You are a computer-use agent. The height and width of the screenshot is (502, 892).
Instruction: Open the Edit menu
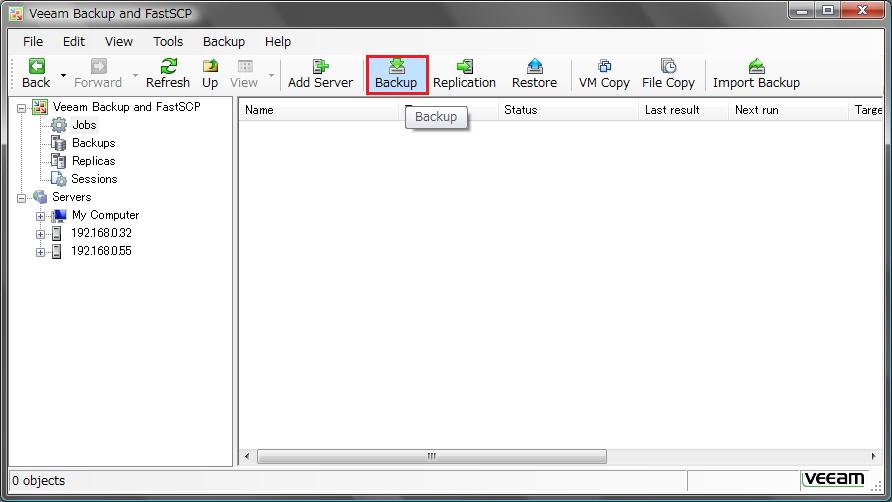pyautogui.click(x=74, y=42)
